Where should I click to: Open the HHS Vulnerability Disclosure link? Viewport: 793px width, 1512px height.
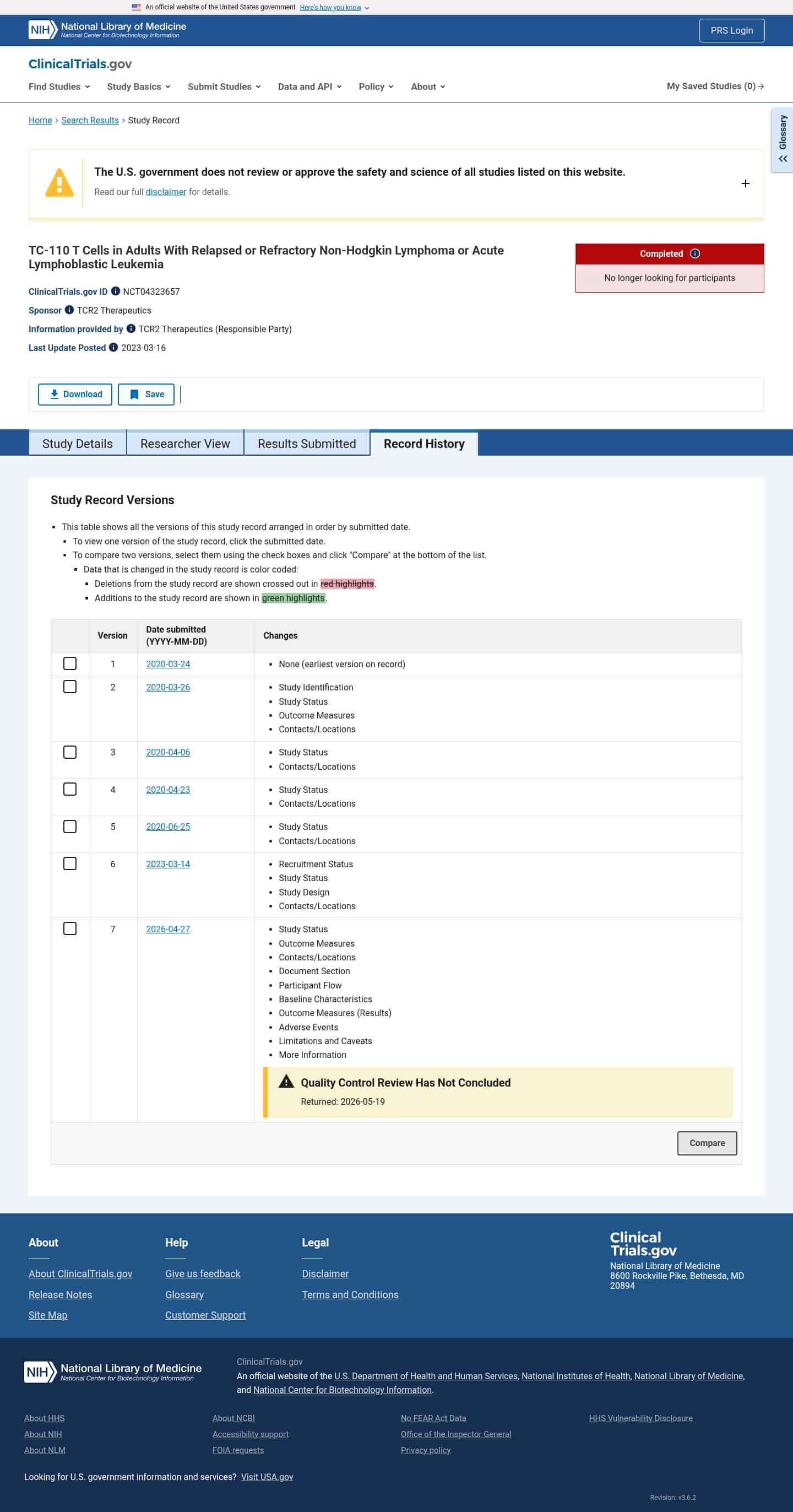tap(640, 1418)
